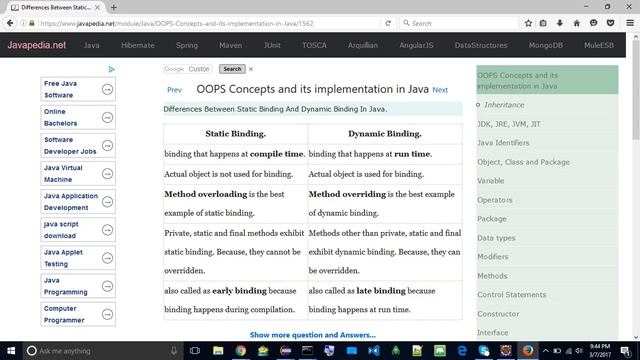Open AngularJS section in navbar
The height and width of the screenshot is (360, 640).
[x=416, y=45]
